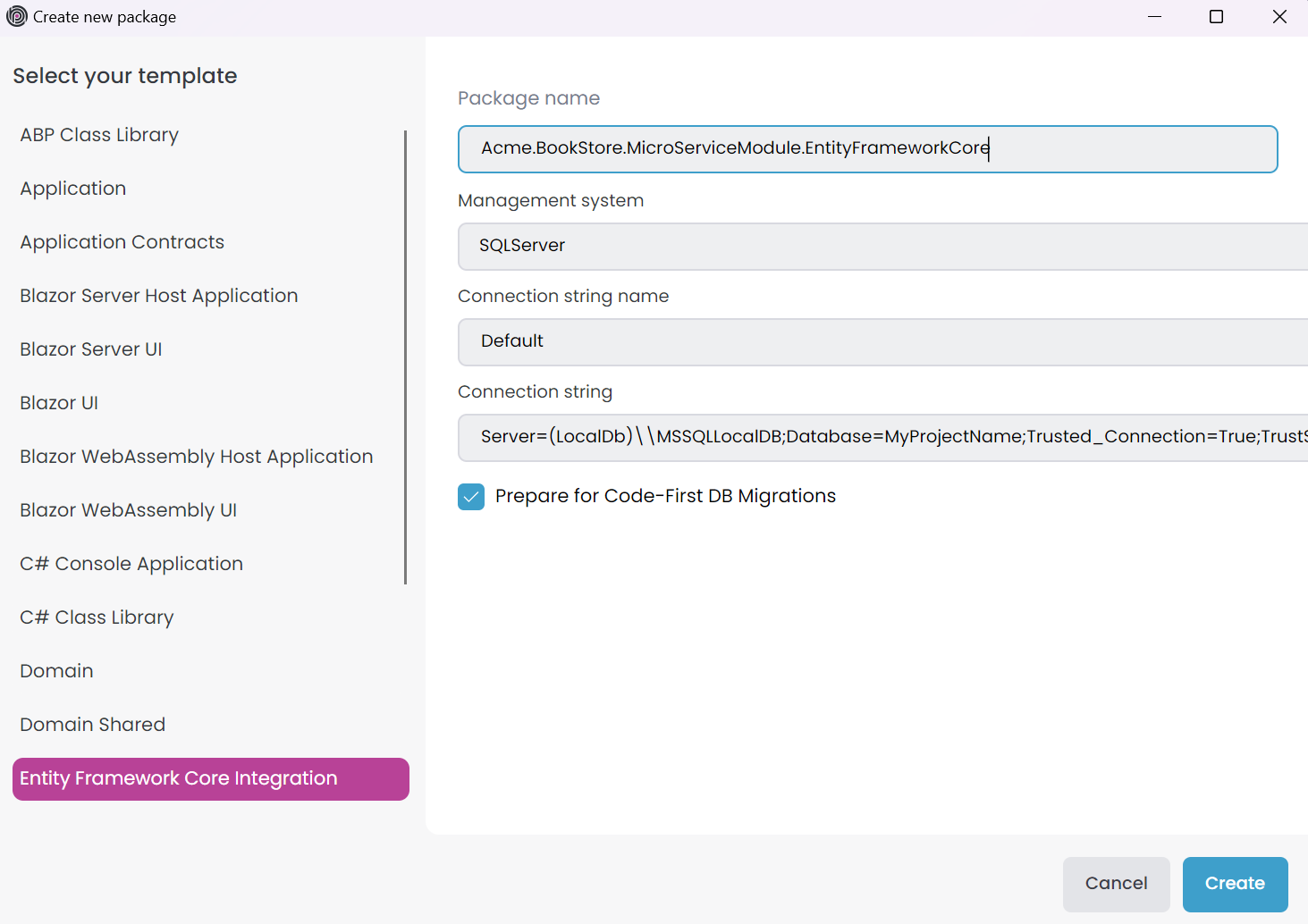This screenshot has height=924, width=1308.
Task: Choose the Application template
Action: pyautogui.click(x=72, y=189)
